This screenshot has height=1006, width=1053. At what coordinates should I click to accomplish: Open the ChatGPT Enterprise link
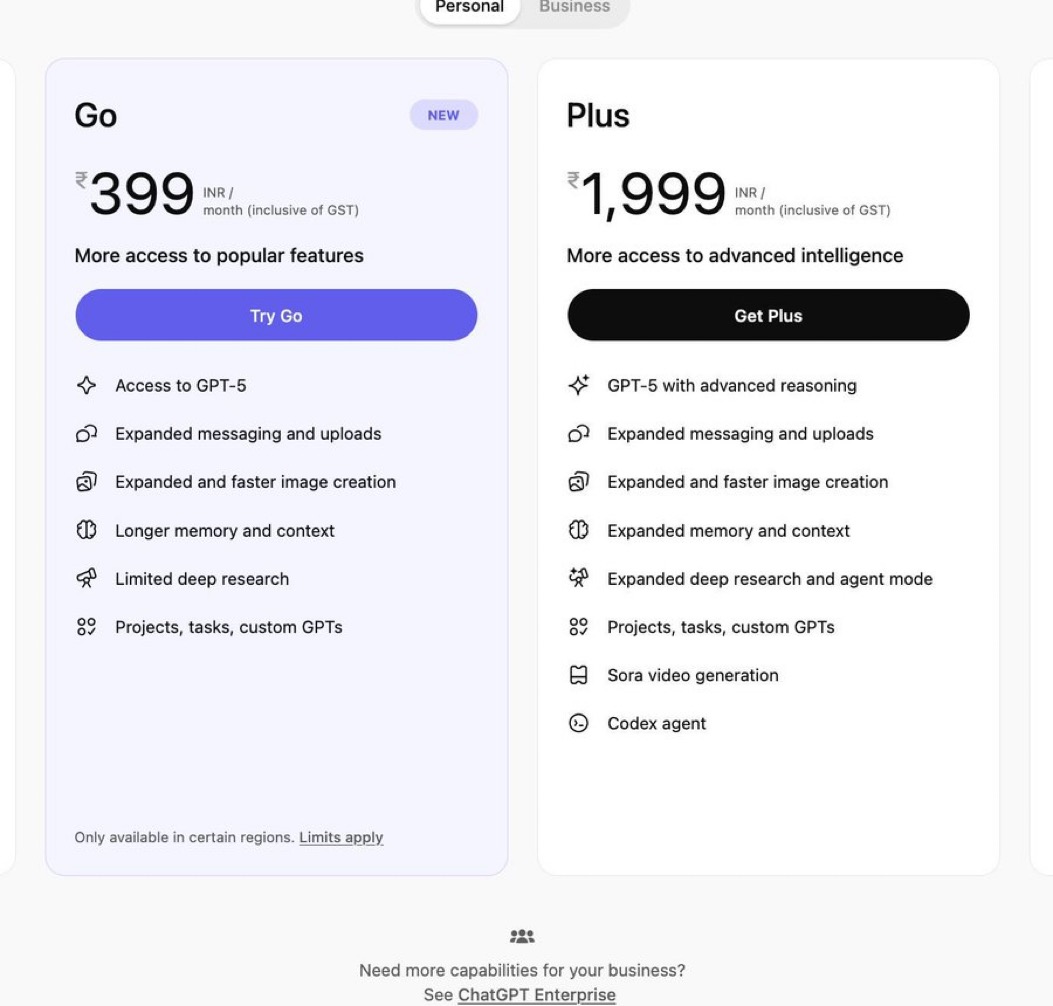(x=536, y=995)
